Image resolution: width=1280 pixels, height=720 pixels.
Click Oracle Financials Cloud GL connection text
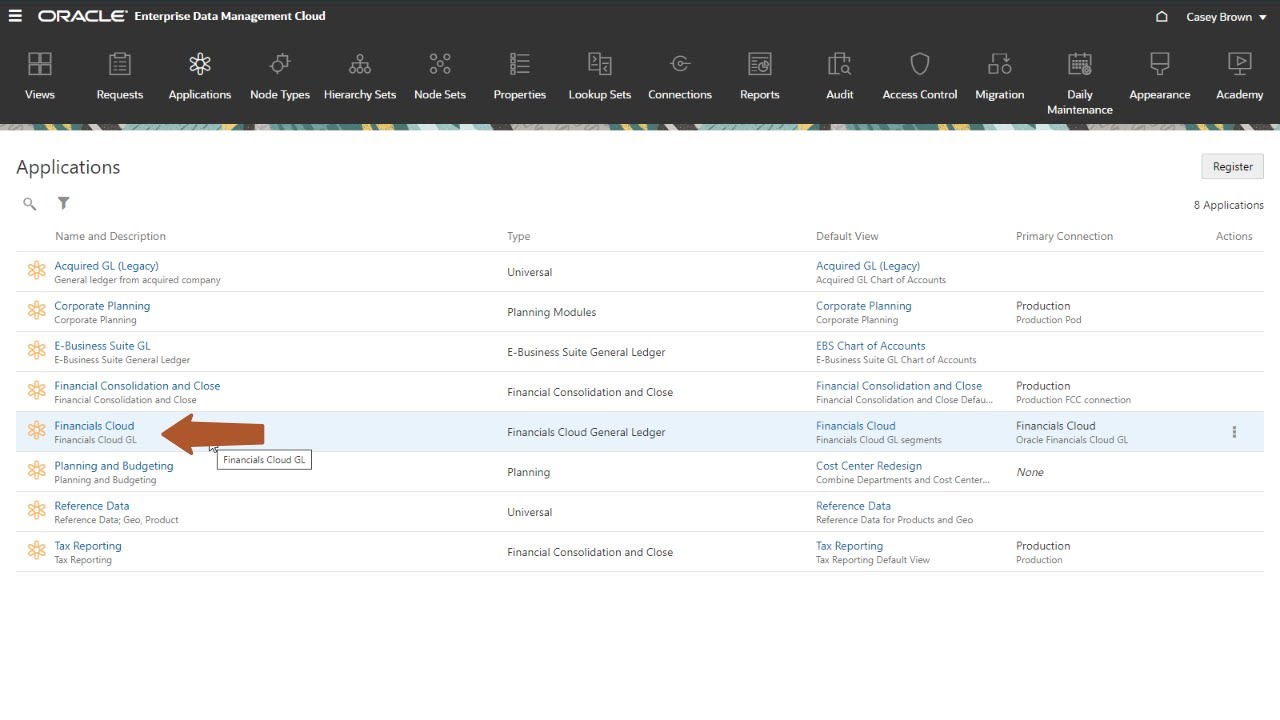(x=1072, y=440)
